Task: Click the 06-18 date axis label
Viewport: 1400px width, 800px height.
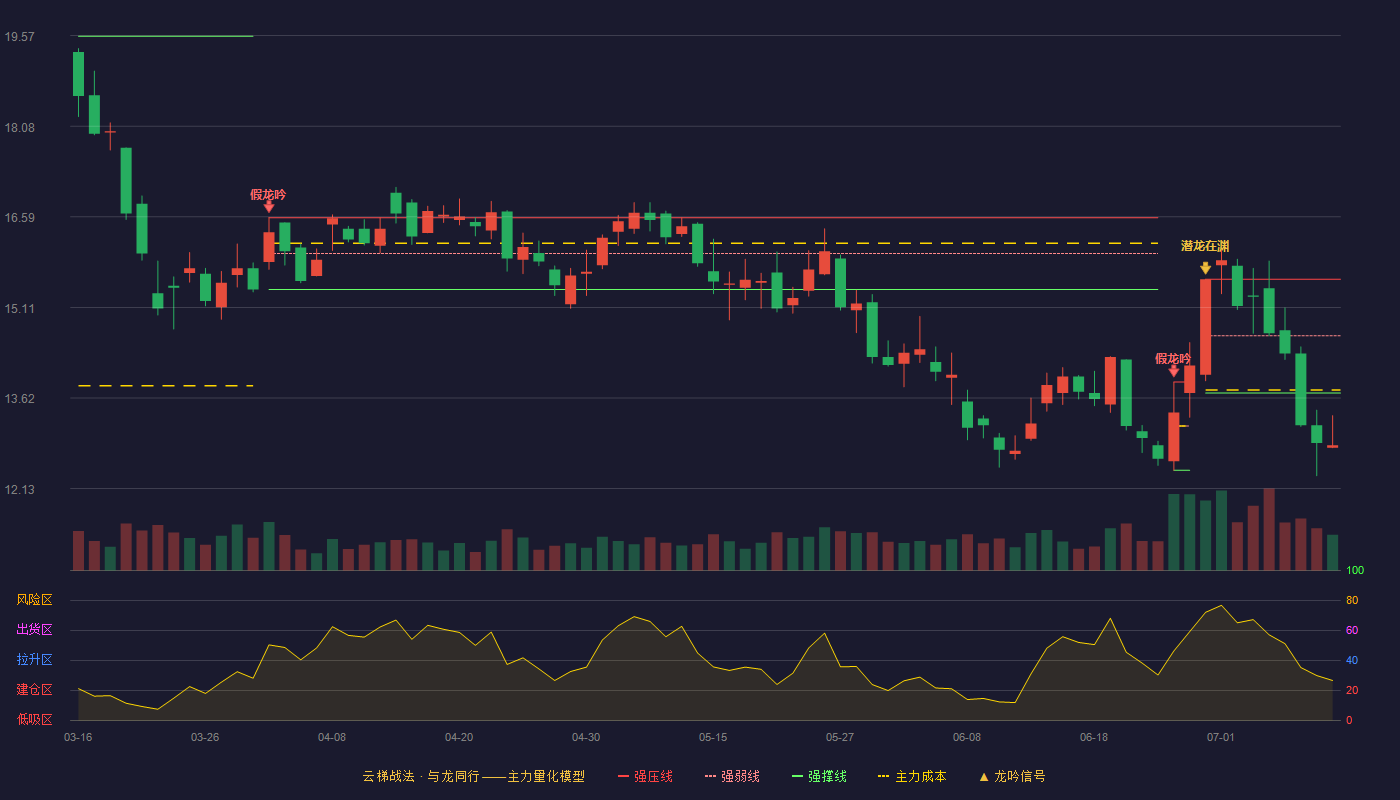Action: point(1094,737)
